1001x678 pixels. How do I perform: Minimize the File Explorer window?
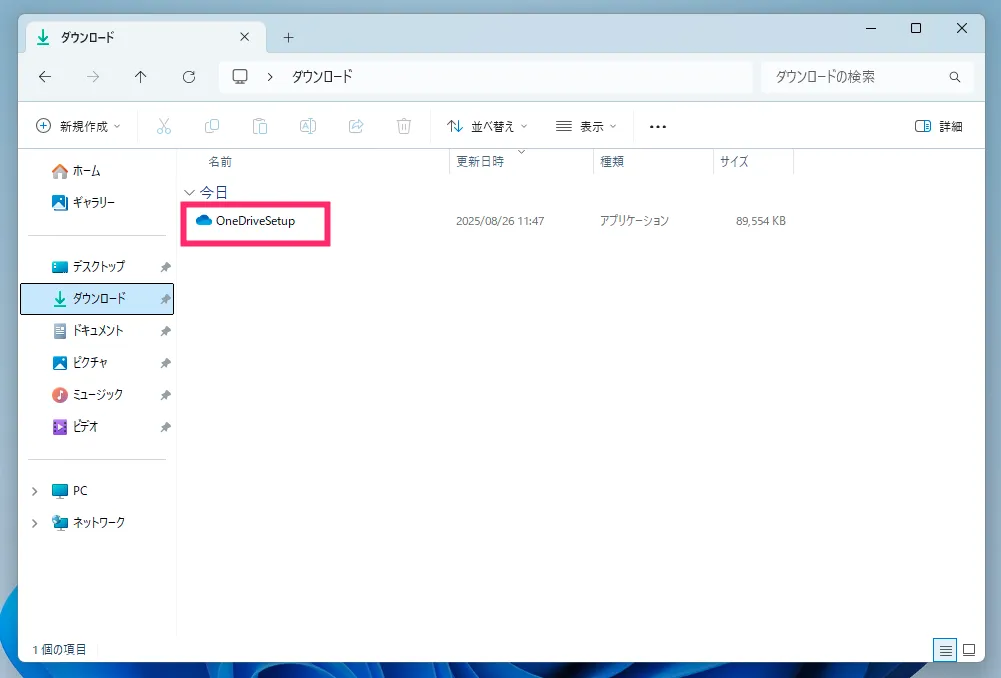(x=871, y=28)
